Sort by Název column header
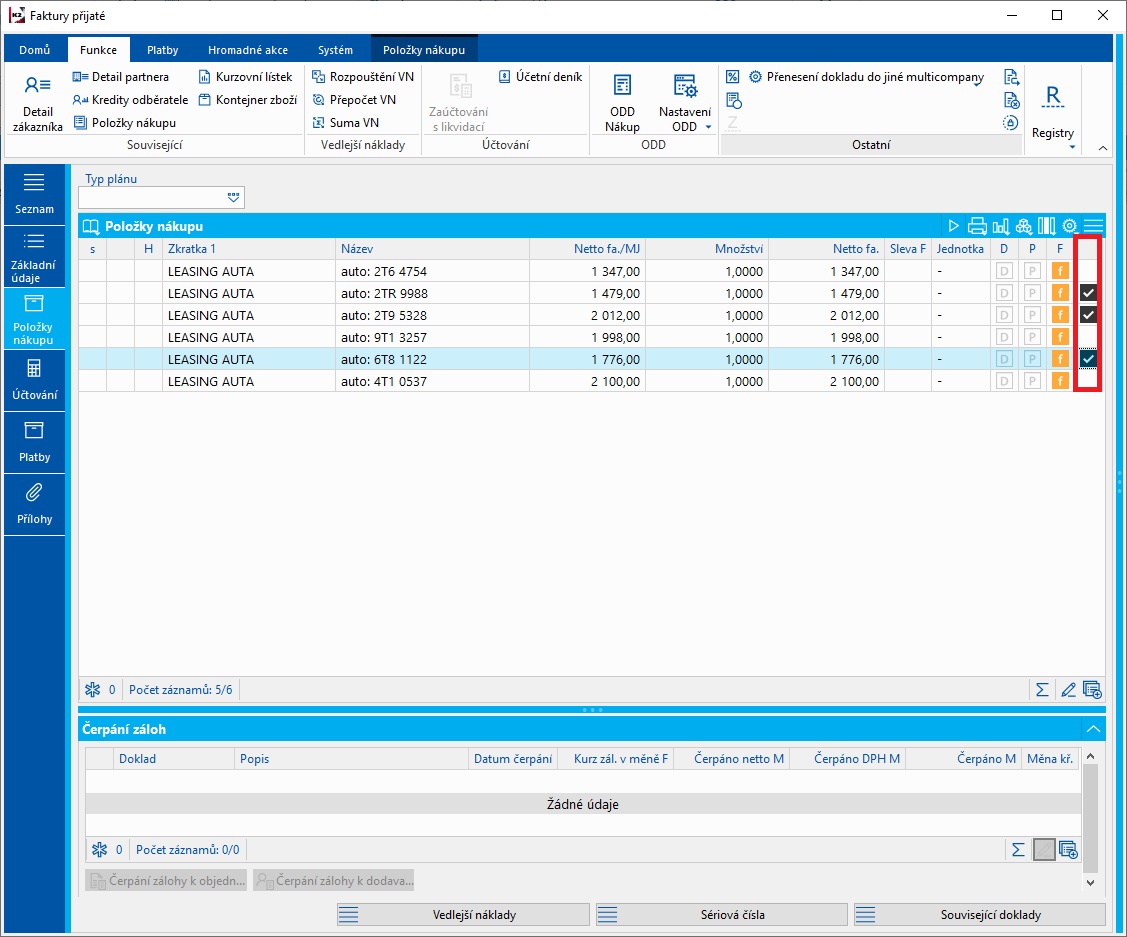 (x=432, y=249)
